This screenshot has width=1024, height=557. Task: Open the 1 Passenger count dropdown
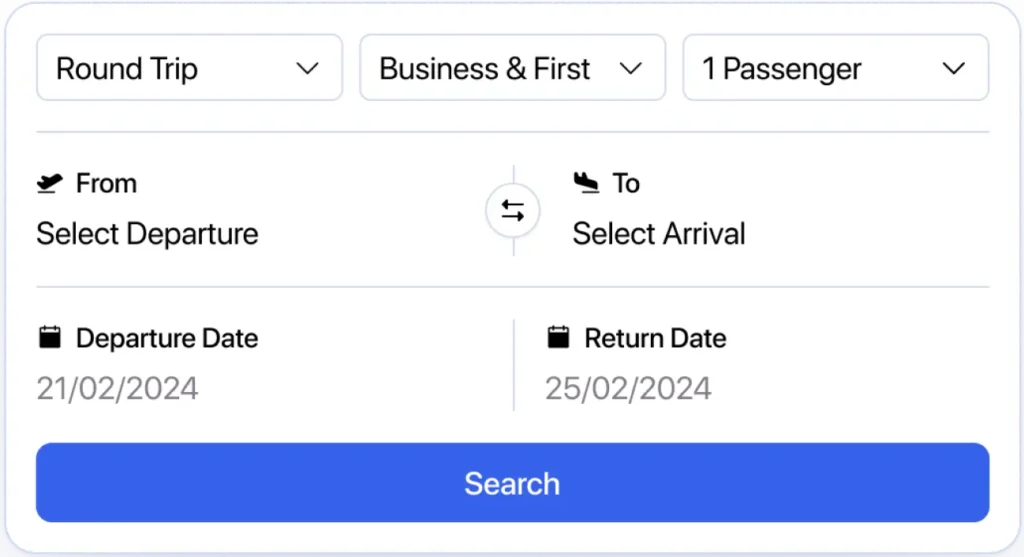834,68
